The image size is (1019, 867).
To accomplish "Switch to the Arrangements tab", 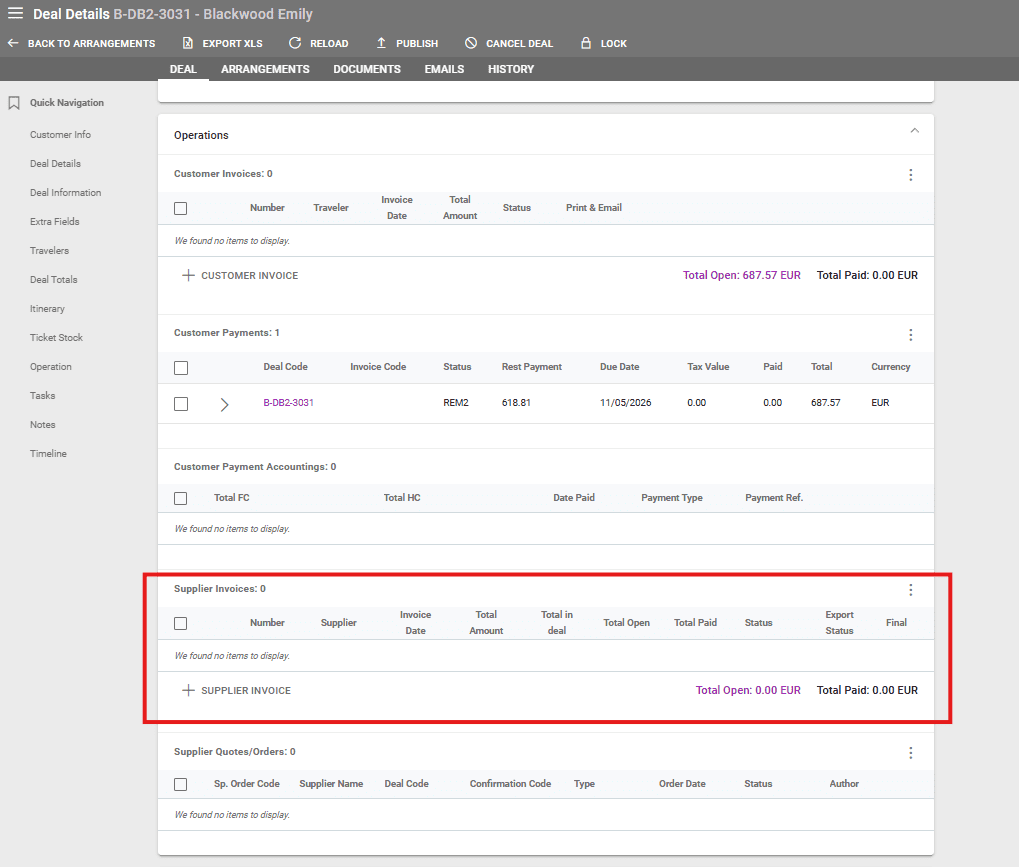I will (265, 69).
